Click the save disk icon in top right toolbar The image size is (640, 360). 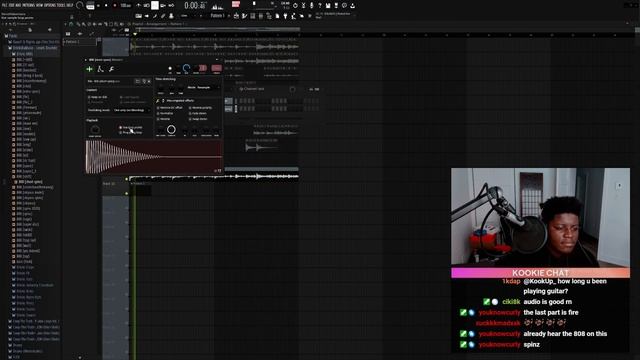click(x=328, y=6)
